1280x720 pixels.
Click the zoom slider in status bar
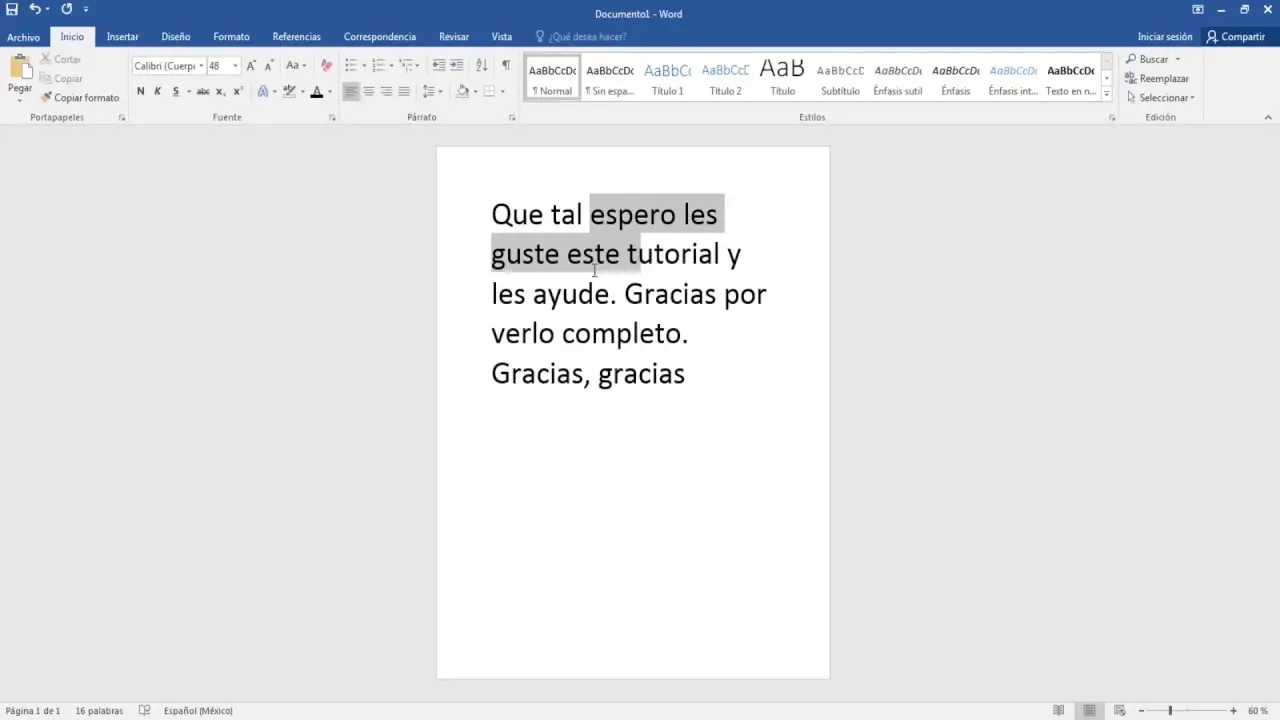(x=1170, y=711)
